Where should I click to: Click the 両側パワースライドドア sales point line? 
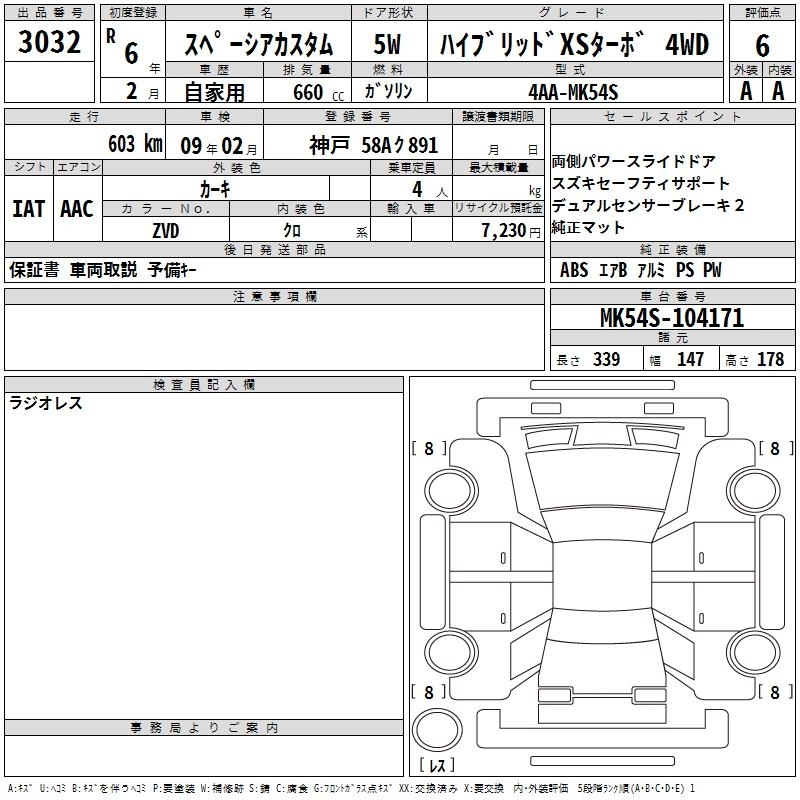click(x=633, y=162)
